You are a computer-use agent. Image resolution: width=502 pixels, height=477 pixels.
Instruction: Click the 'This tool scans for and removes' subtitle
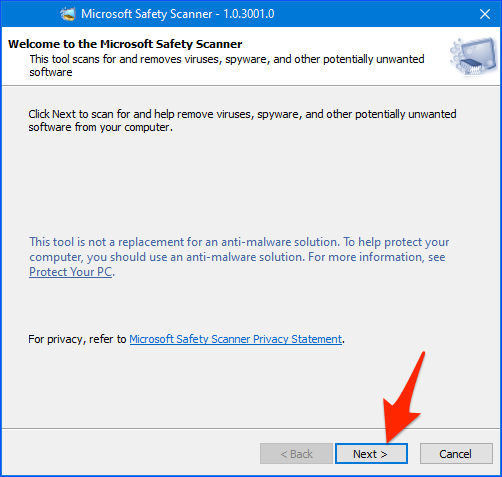click(227, 66)
